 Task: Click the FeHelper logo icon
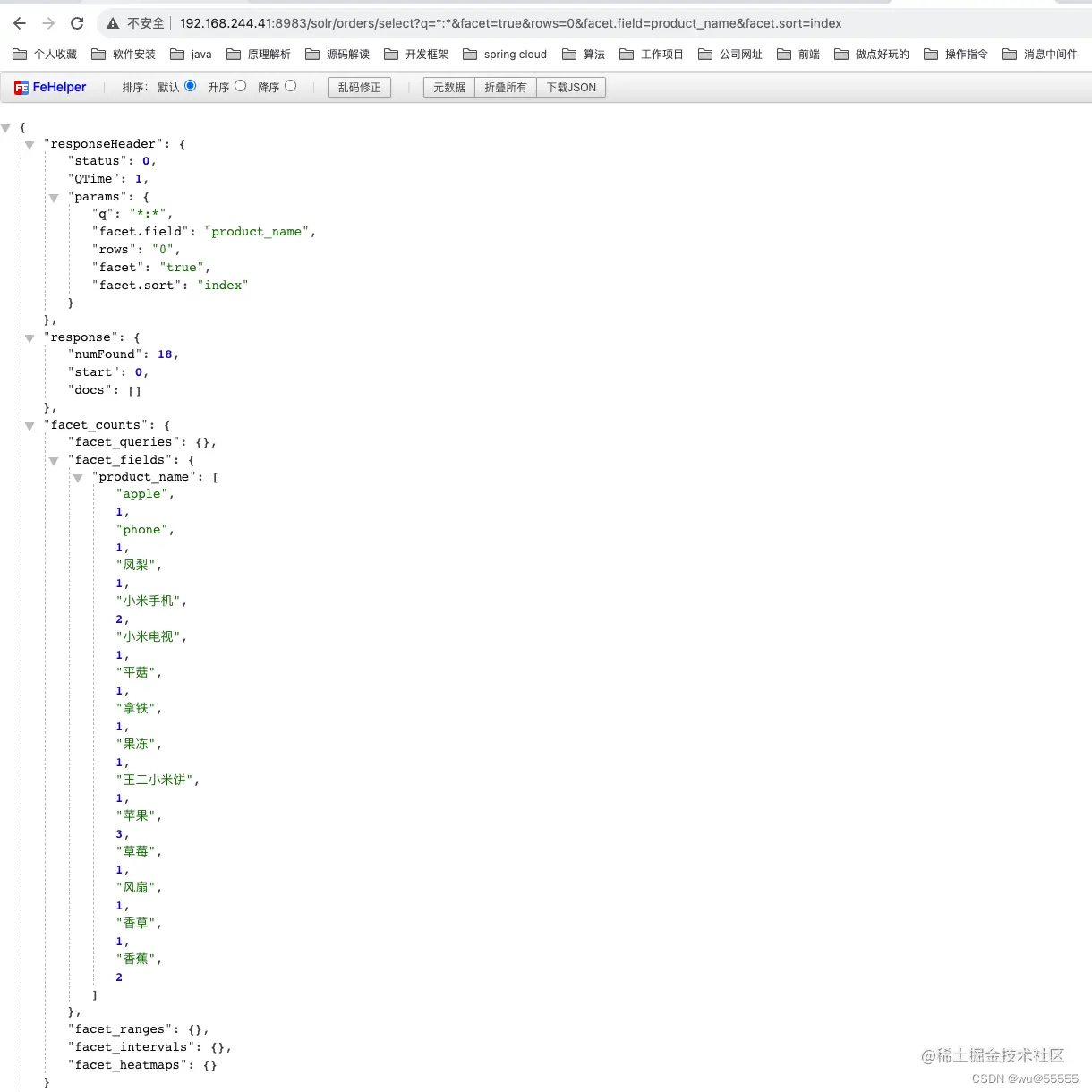coord(21,88)
